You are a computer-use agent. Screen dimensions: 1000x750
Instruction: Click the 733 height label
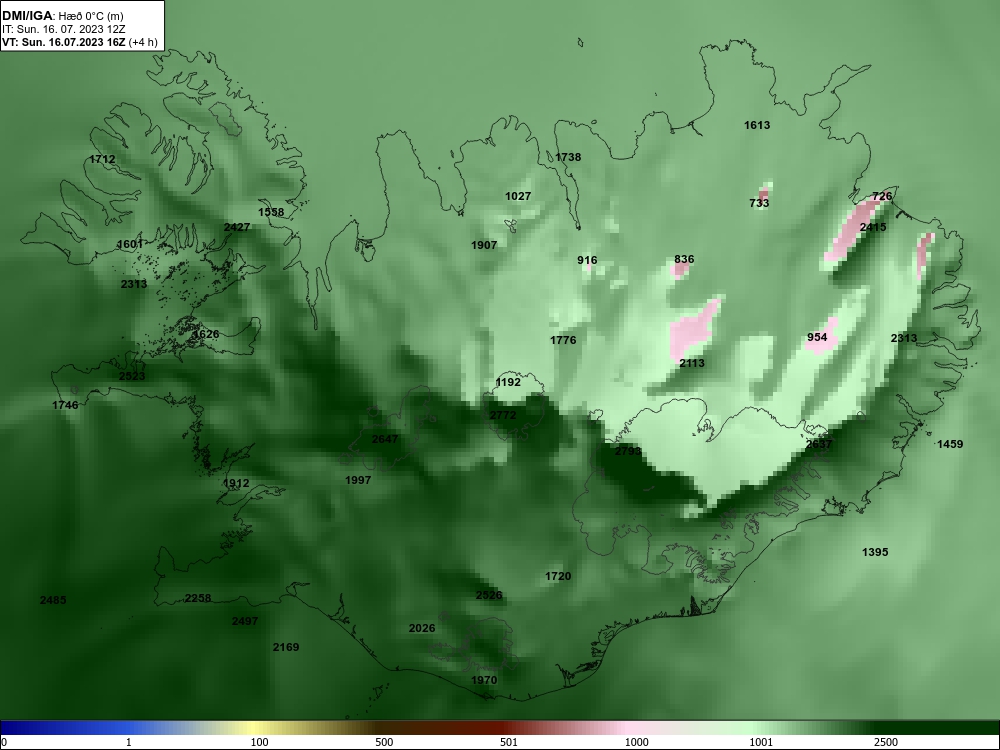point(759,203)
